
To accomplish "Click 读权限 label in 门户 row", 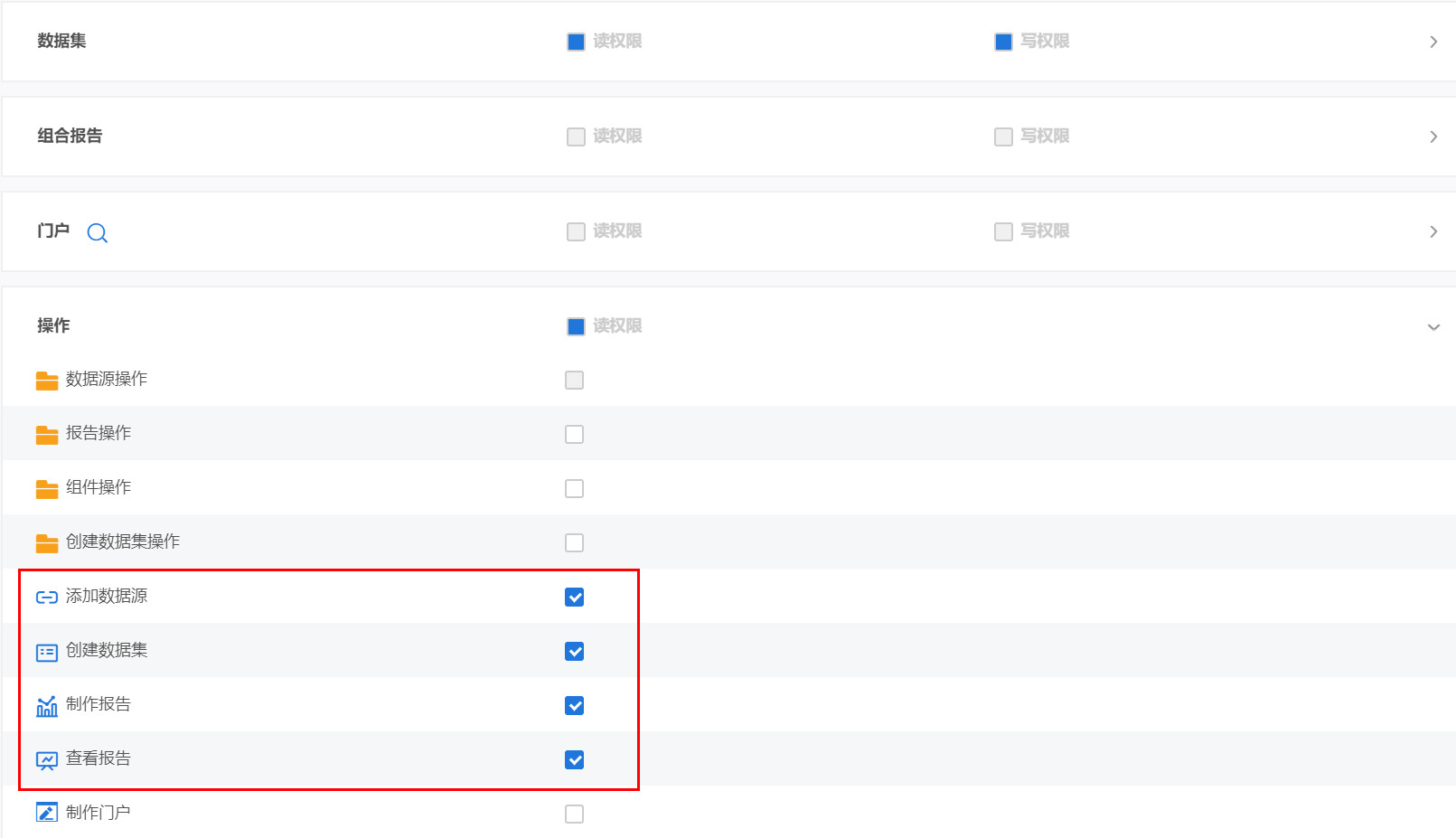I will (x=617, y=231).
